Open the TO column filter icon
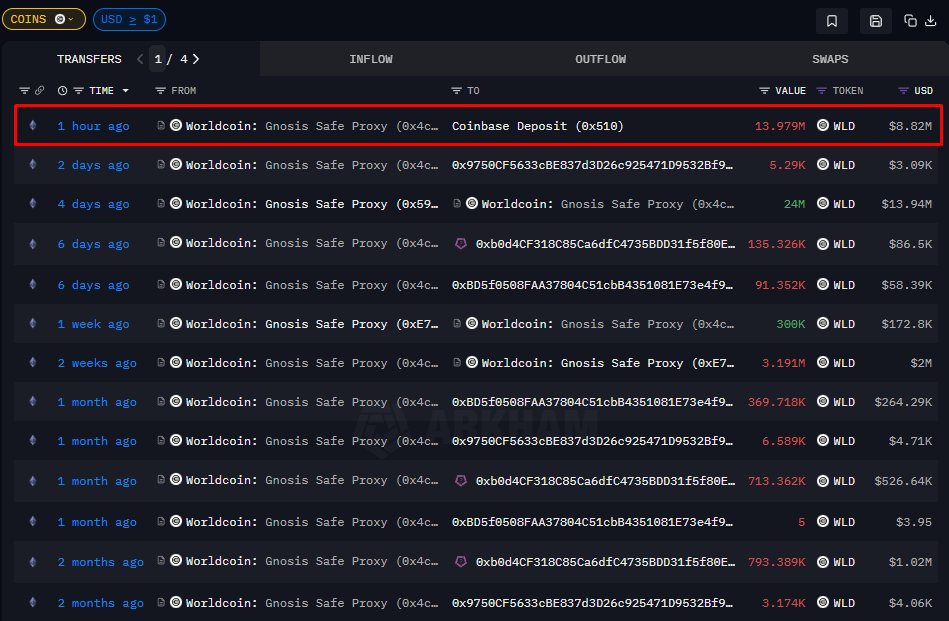This screenshot has height=621, width=949. click(x=457, y=91)
